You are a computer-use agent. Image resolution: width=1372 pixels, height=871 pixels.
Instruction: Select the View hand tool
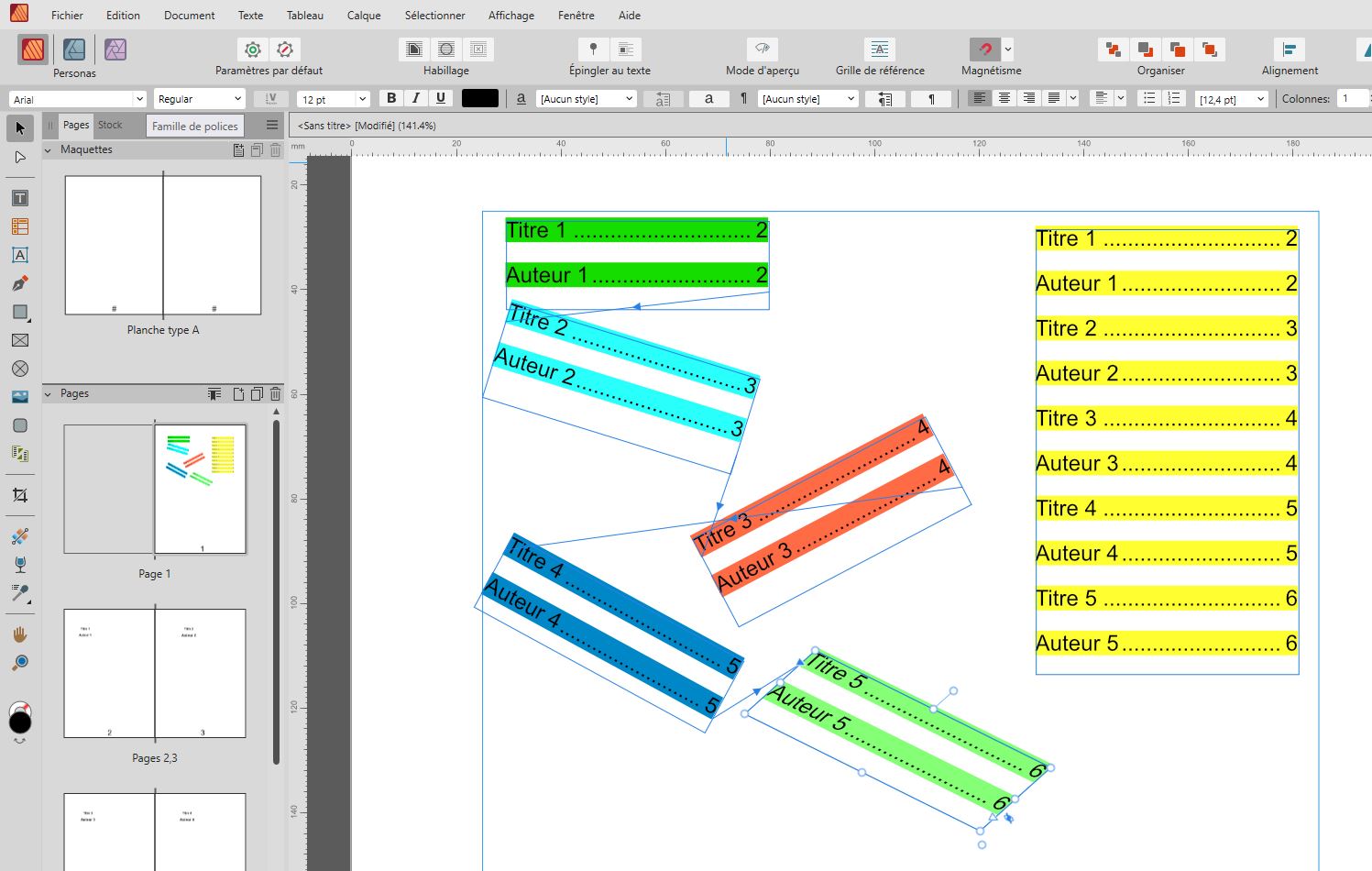point(20,634)
